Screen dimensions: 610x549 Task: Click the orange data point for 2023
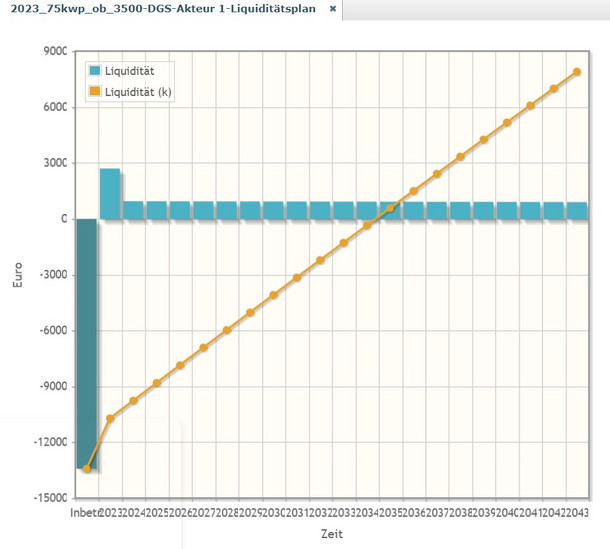(x=110, y=418)
